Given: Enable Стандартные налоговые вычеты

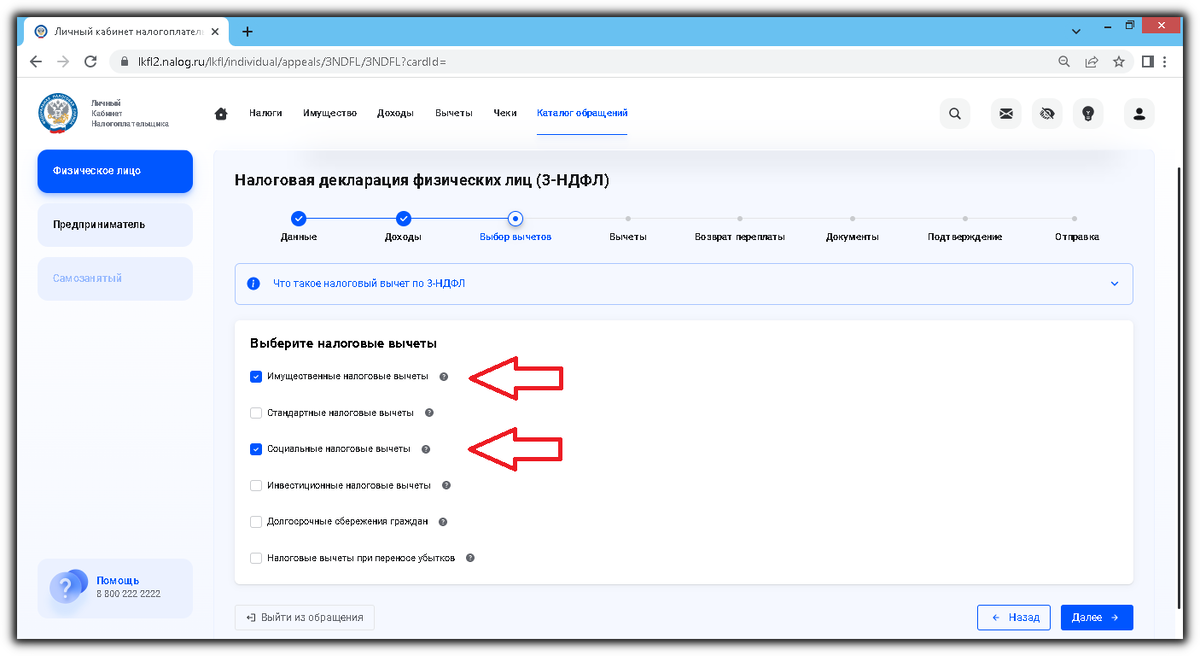Looking at the screenshot, I should (x=256, y=412).
